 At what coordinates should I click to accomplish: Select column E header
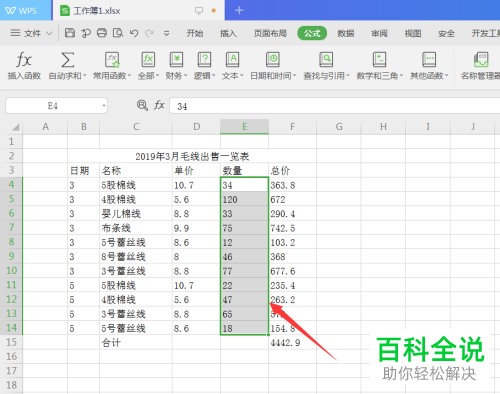tap(244, 127)
